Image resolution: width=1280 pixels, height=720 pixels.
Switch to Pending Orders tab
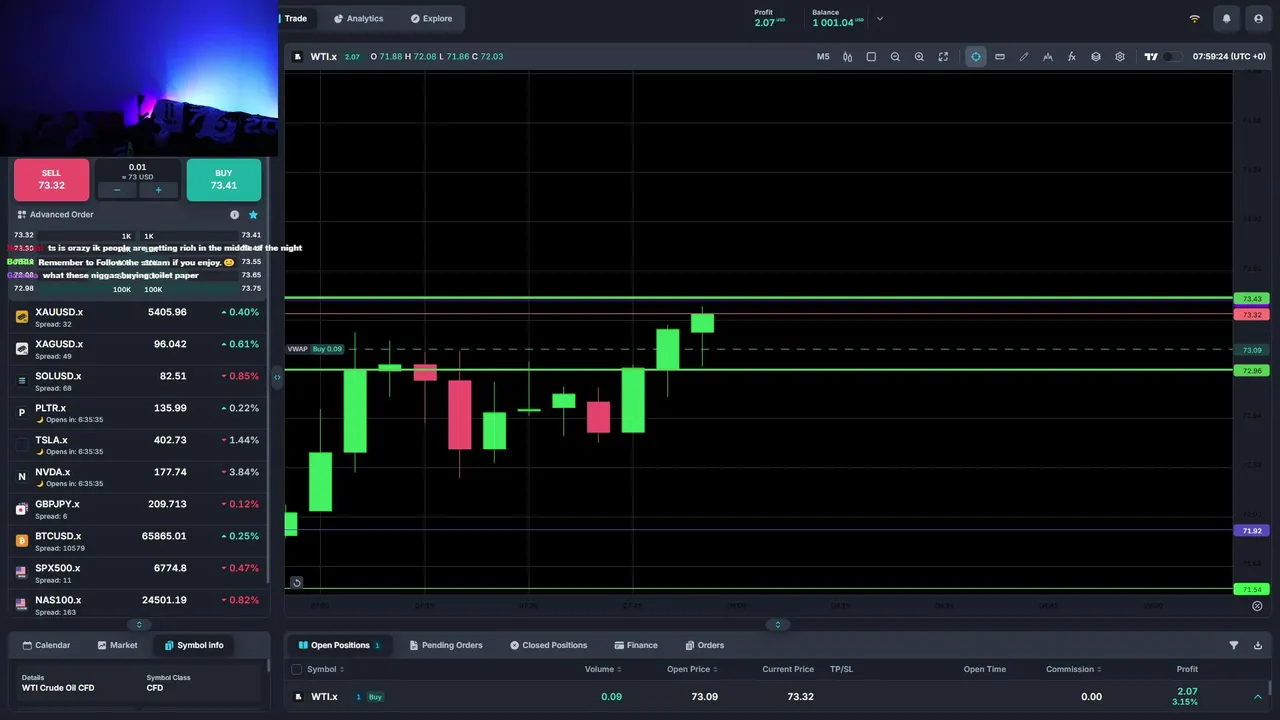445,645
